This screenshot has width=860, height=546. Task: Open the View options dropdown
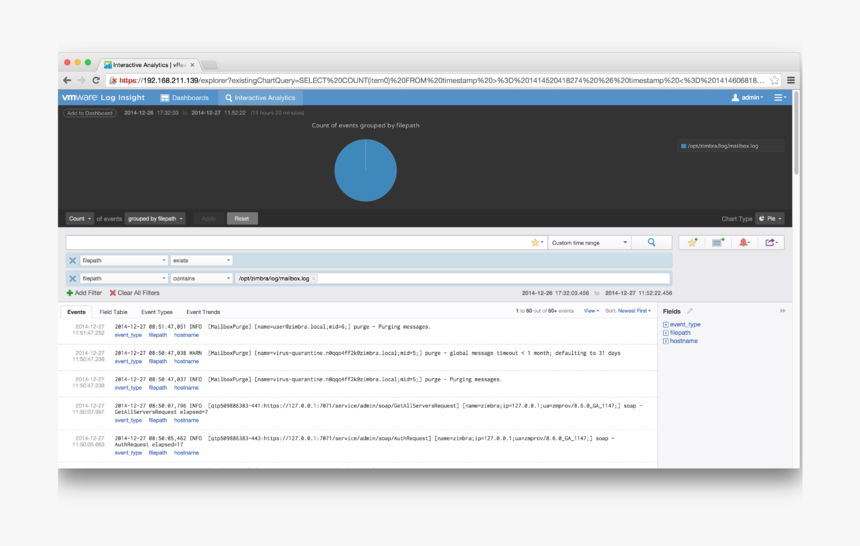click(x=591, y=311)
